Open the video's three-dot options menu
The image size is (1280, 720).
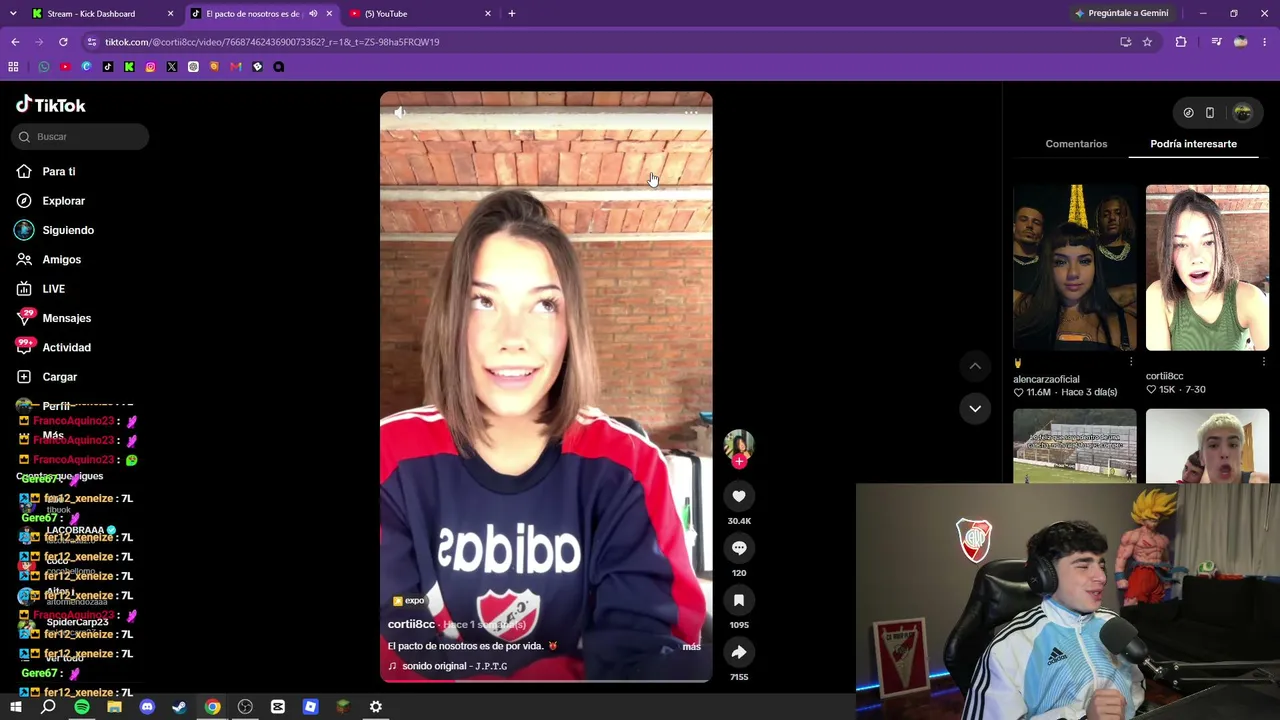(691, 113)
